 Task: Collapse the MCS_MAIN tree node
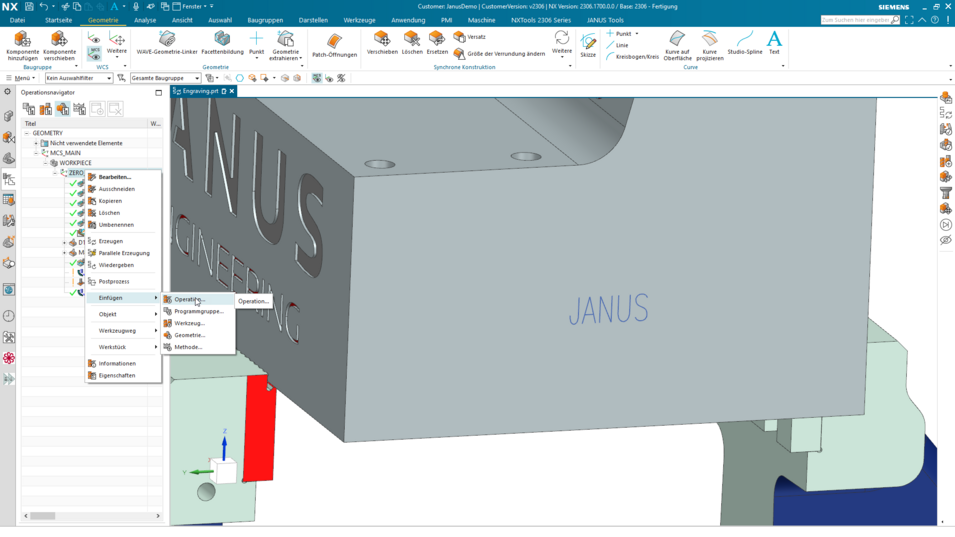point(36,153)
